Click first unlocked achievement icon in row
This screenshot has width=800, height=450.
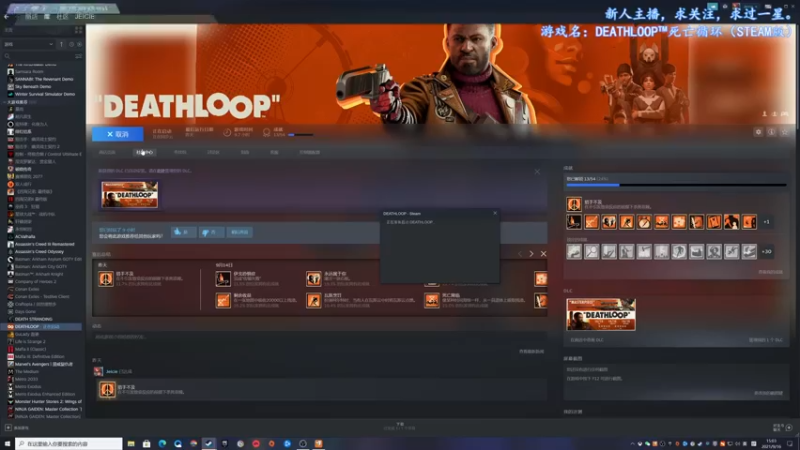574,222
